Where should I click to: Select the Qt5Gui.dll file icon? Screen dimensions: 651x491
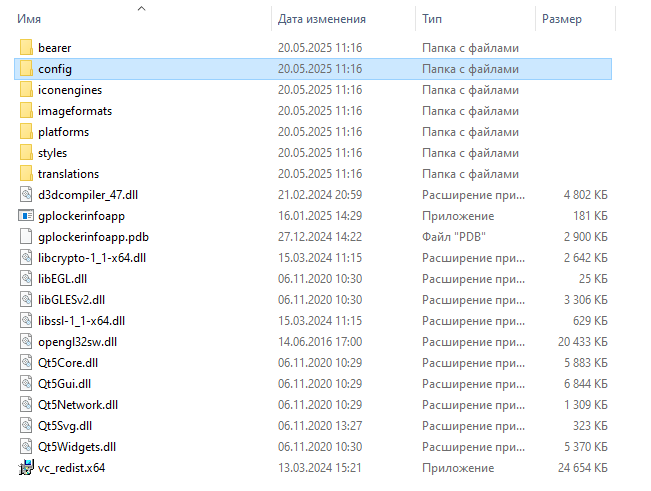point(26,384)
